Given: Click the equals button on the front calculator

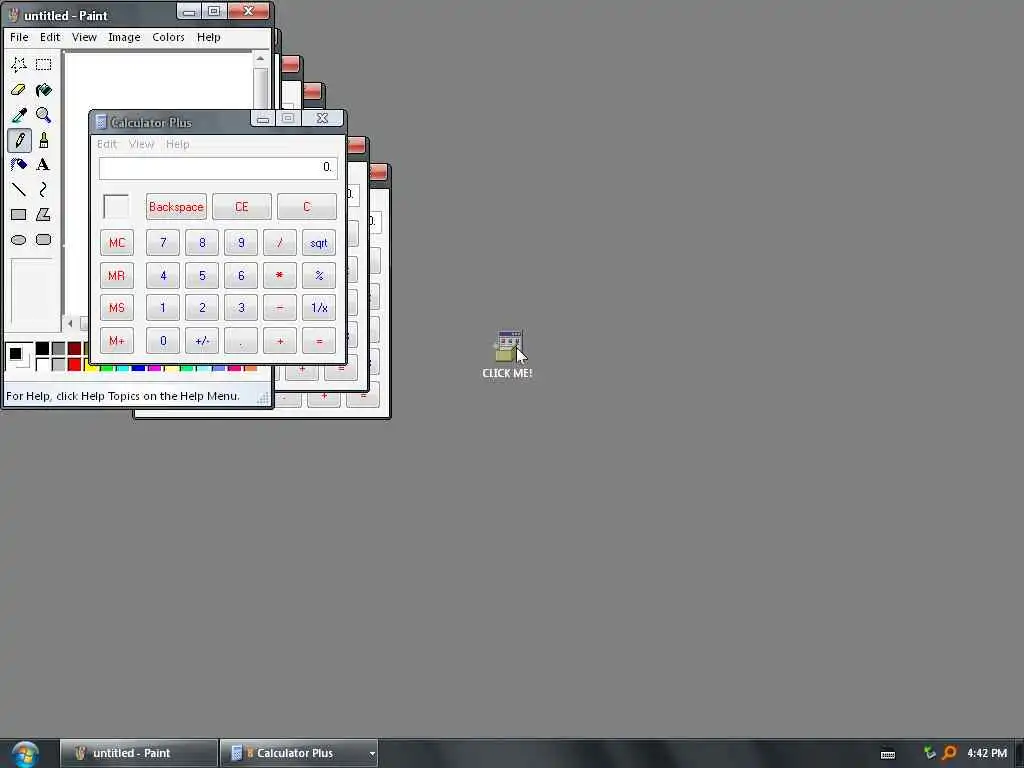Looking at the screenshot, I should 319,341.
